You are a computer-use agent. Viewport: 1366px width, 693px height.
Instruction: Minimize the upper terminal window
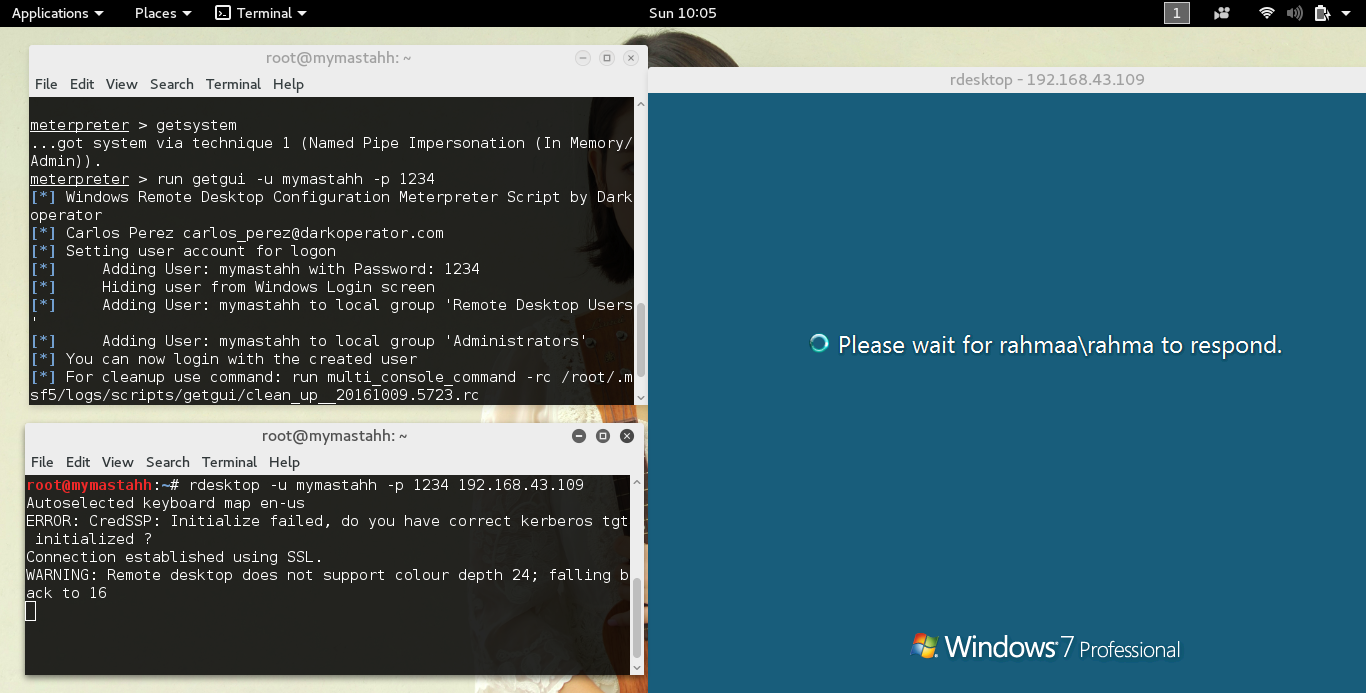coord(583,58)
